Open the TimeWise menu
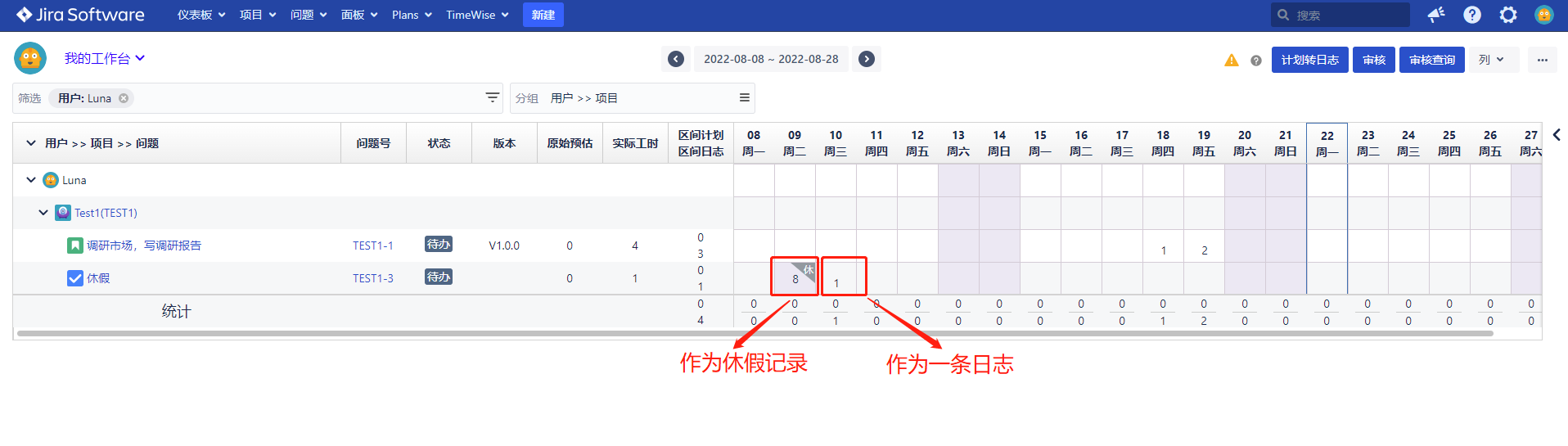Viewport: 1568px width, 446px height. click(476, 15)
